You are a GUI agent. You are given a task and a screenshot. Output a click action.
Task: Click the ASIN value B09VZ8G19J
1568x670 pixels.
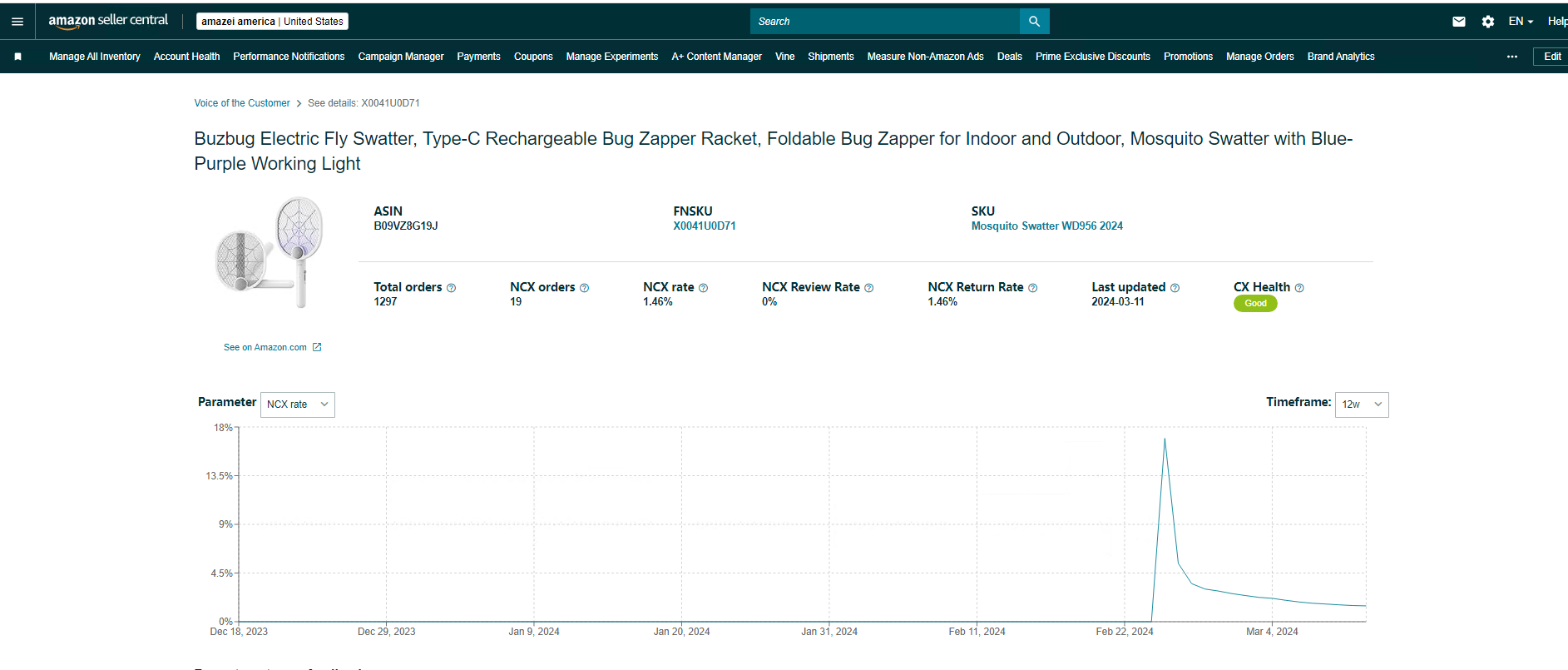406,226
